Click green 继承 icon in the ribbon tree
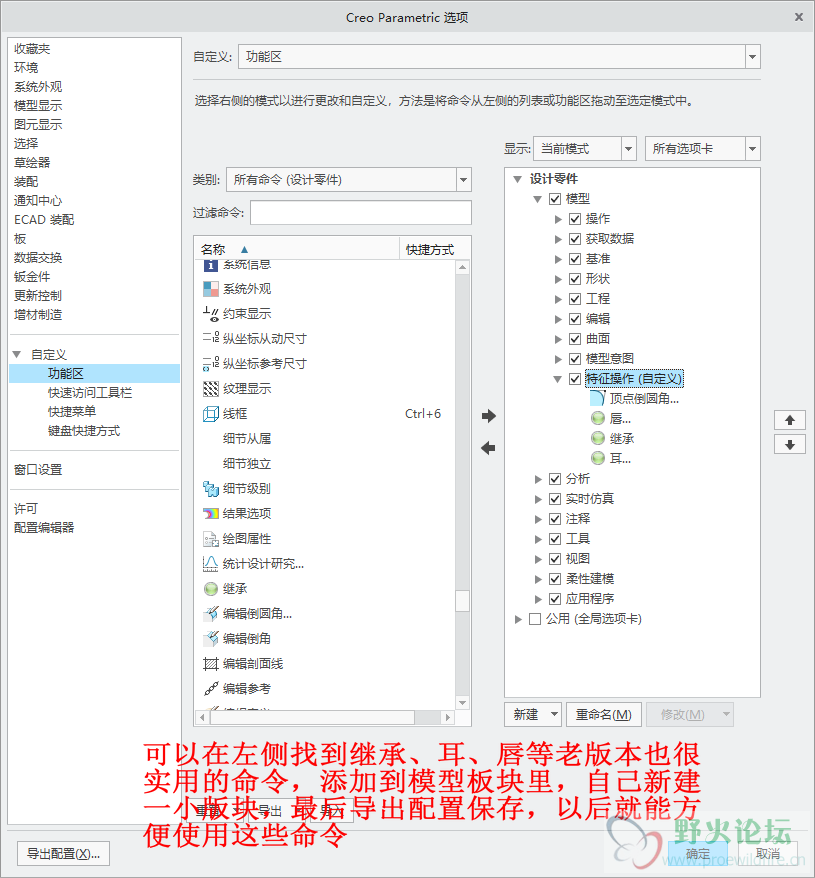The width and height of the screenshot is (815, 878). [x=598, y=438]
